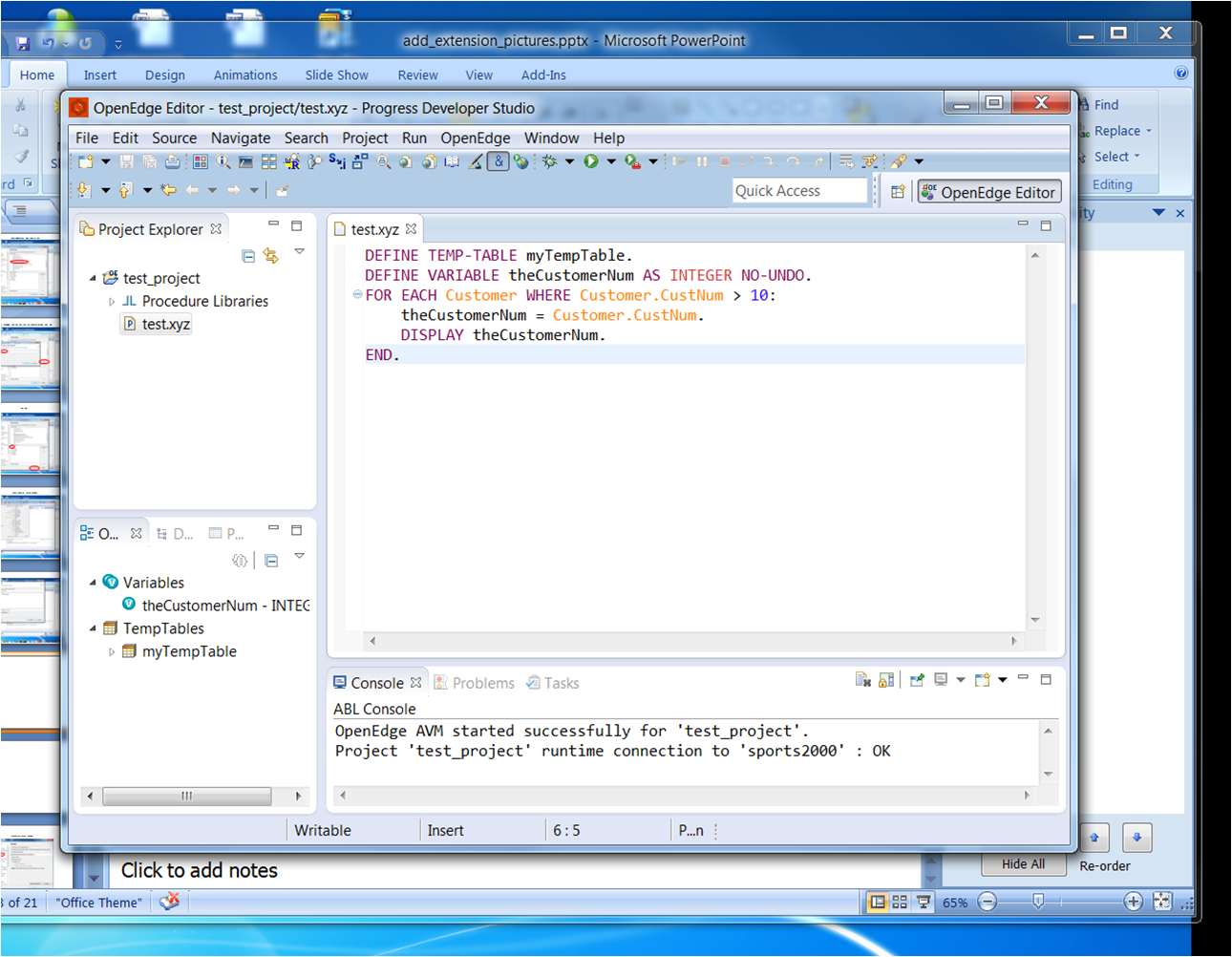
Task: Collapse the test_project tree node
Action: point(93,278)
